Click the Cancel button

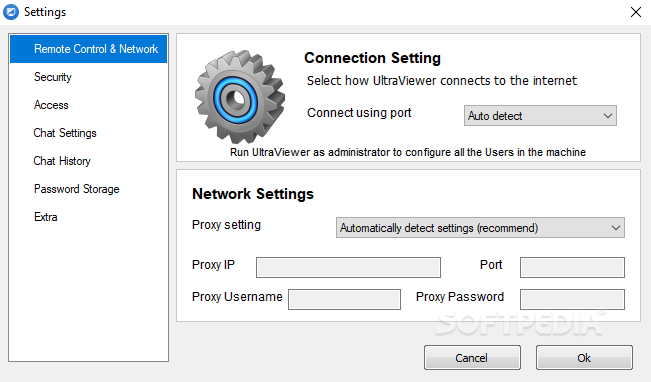(472, 358)
